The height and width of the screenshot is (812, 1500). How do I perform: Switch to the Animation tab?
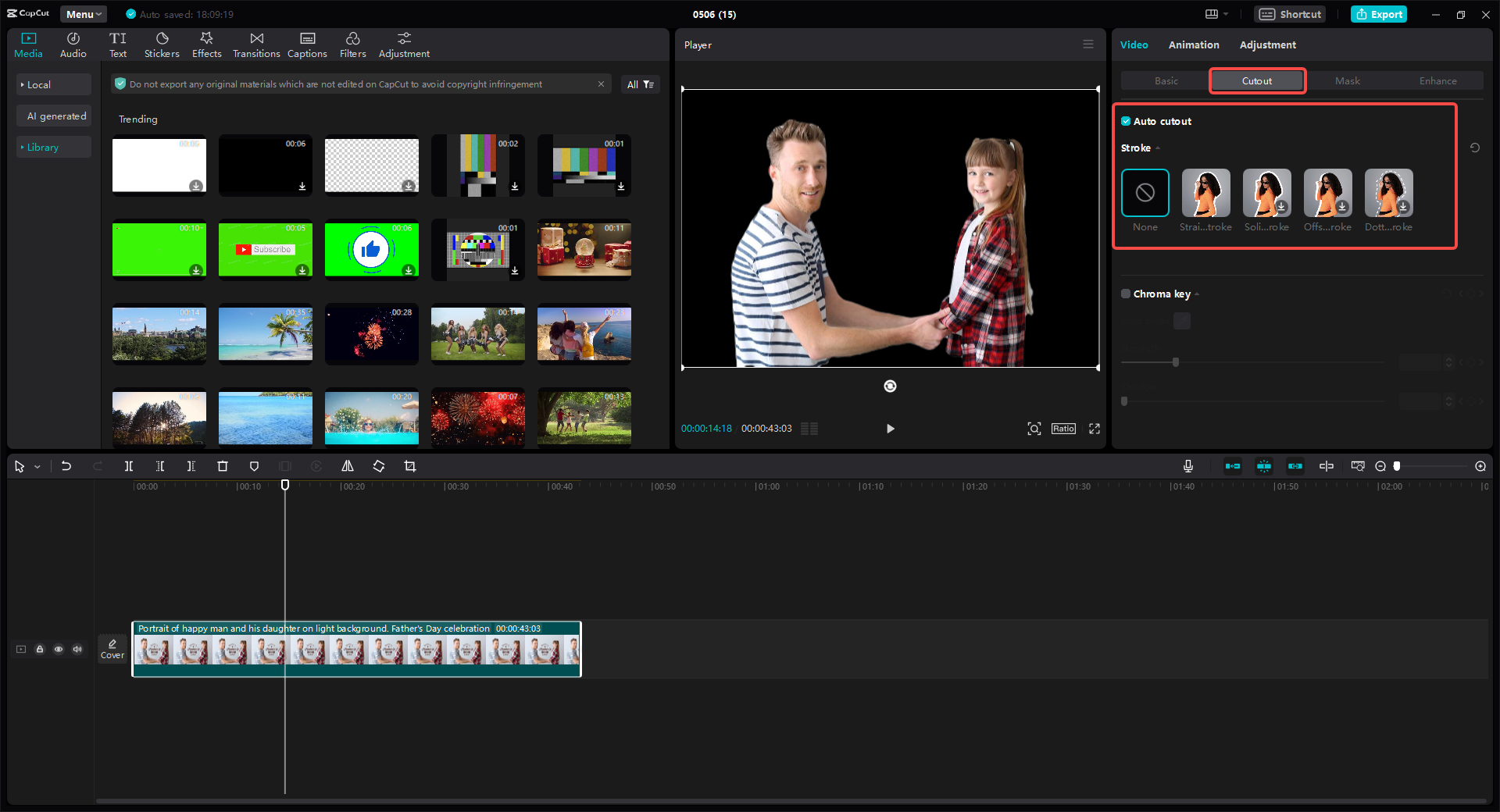coord(1193,45)
